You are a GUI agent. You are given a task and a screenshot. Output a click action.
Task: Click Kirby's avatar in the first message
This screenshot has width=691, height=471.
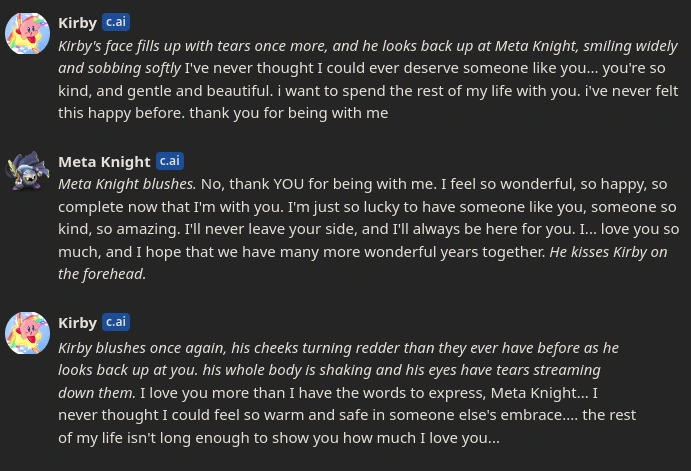[x=28, y=34]
